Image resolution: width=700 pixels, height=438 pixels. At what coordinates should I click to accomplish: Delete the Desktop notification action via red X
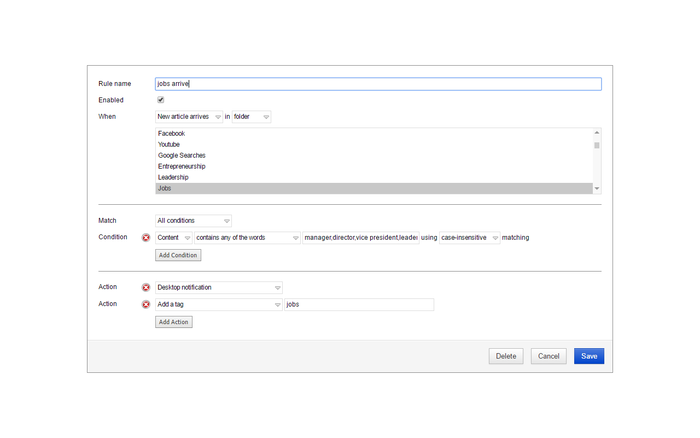tap(146, 288)
